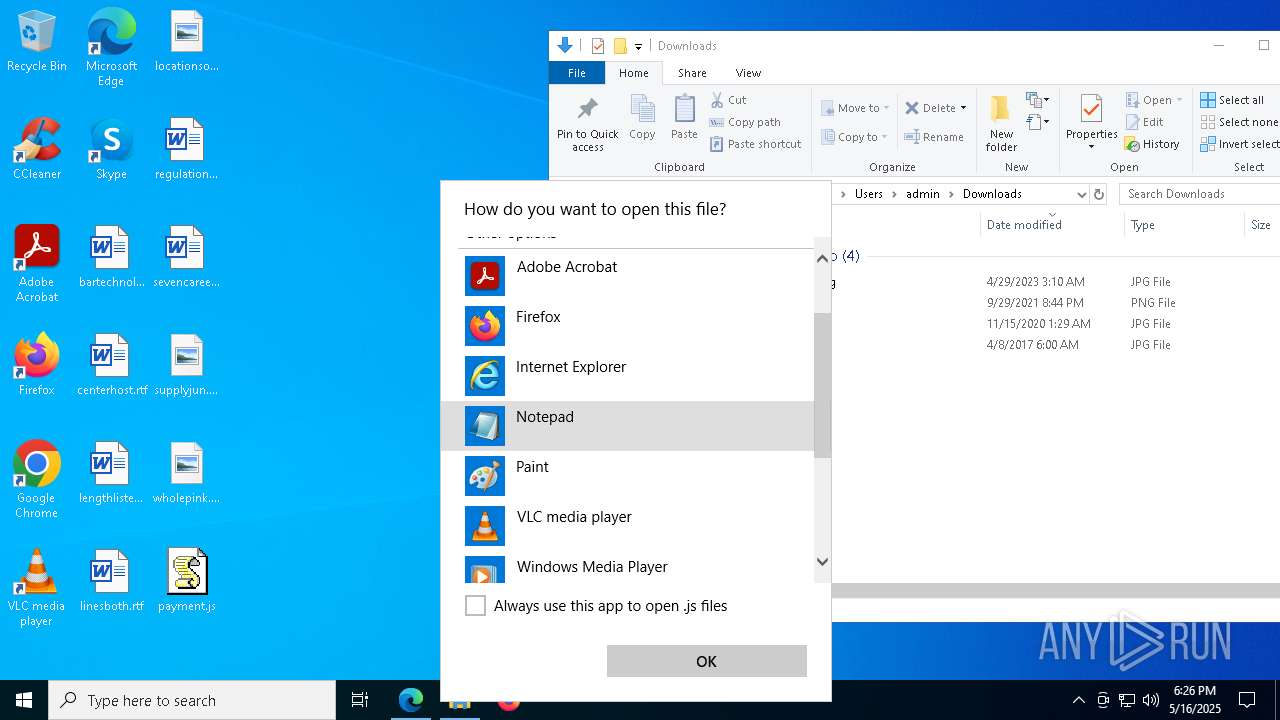Choose Adobe Acrobat in the open-with list
The width and height of the screenshot is (1280, 720).
point(627,276)
